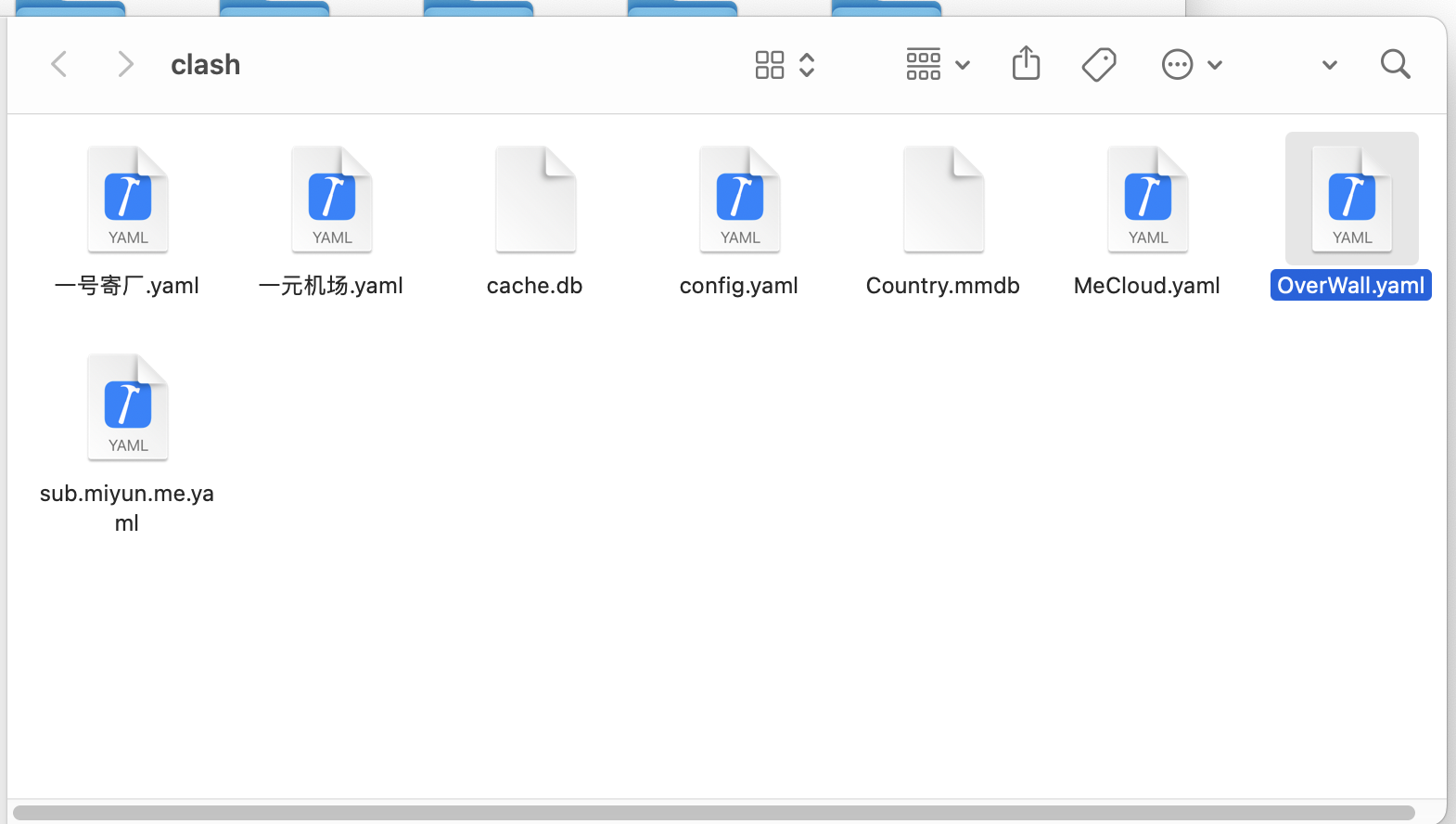This screenshot has height=824, width=1456.
Task: Open the Share button in toolbar
Action: tap(1026, 64)
